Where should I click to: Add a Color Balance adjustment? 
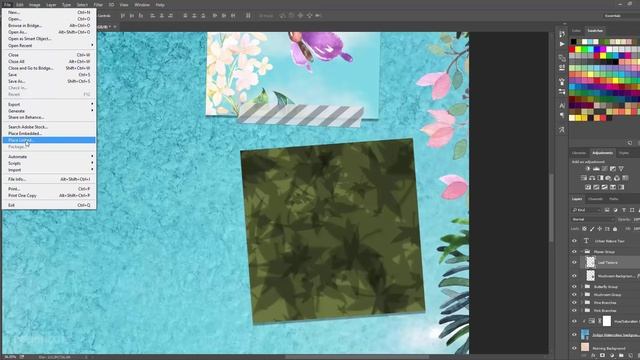[x=592, y=178]
